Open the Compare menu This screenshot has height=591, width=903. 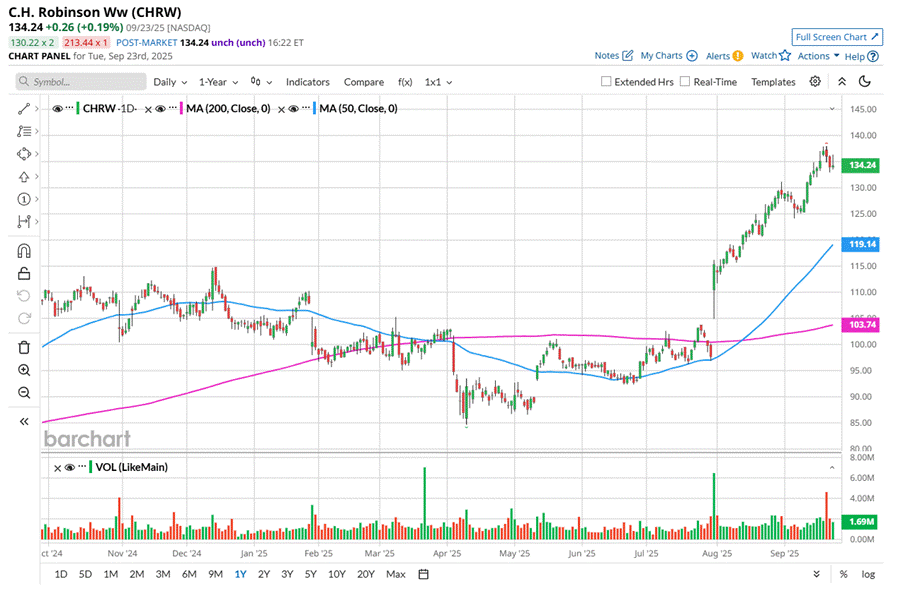[x=363, y=82]
